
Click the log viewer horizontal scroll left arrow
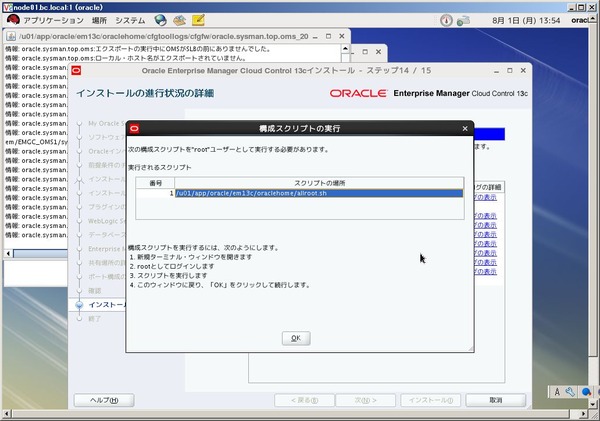(x=8, y=253)
